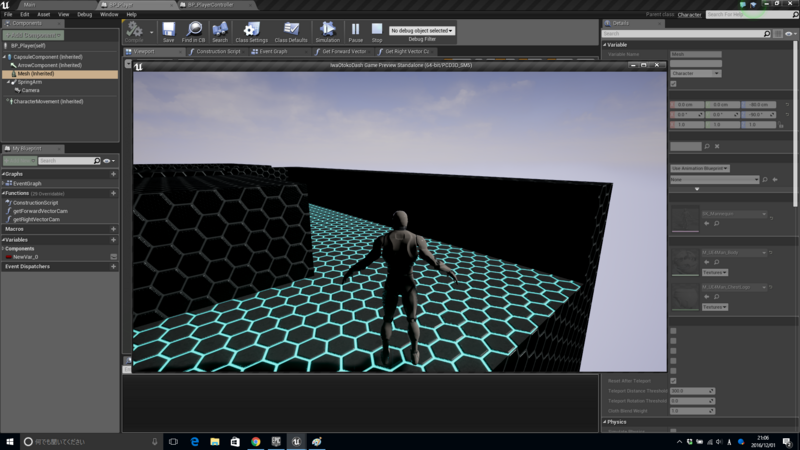Switch to Event Graph tab
This screenshot has height=450, width=800.
pyautogui.click(x=273, y=52)
